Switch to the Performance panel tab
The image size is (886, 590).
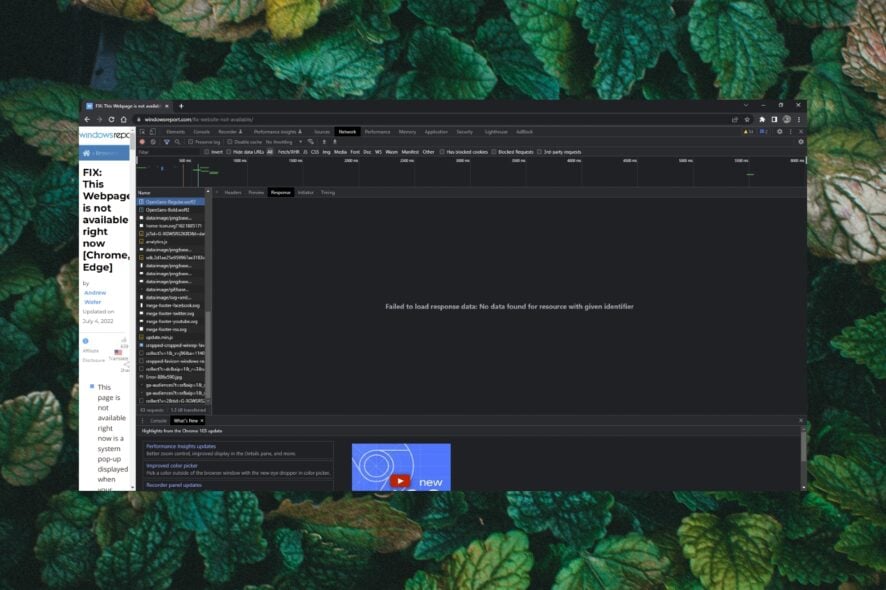[x=377, y=131]
